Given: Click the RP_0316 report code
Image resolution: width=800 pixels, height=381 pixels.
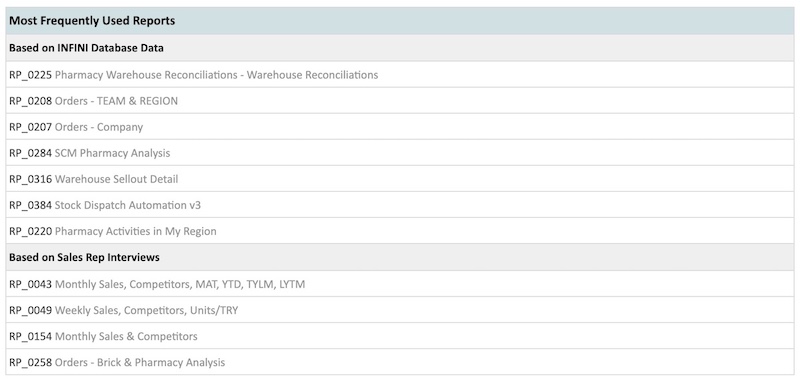Looking at the screenshot, I should tap(31, 179).
